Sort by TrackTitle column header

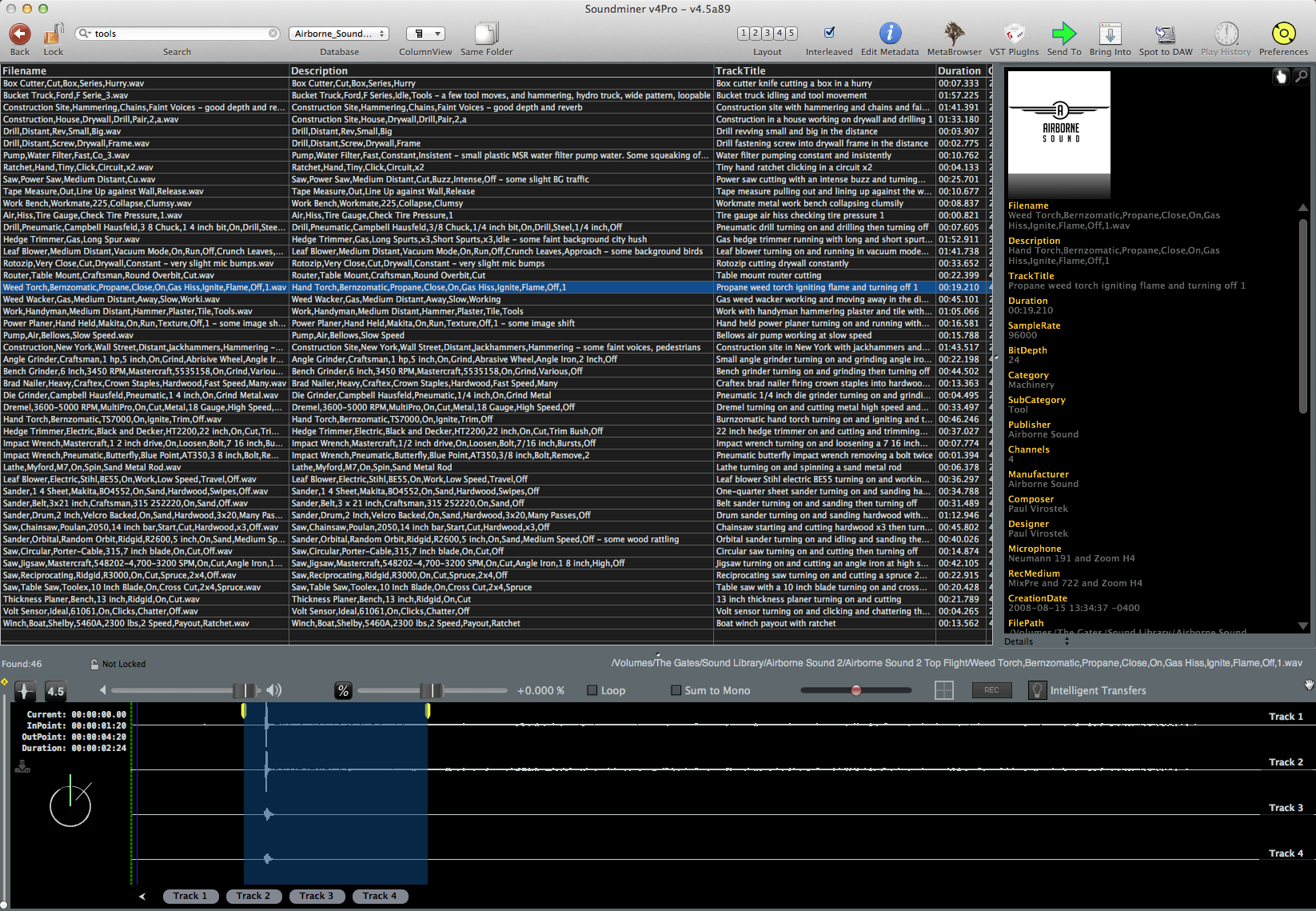tap(824, 70)
